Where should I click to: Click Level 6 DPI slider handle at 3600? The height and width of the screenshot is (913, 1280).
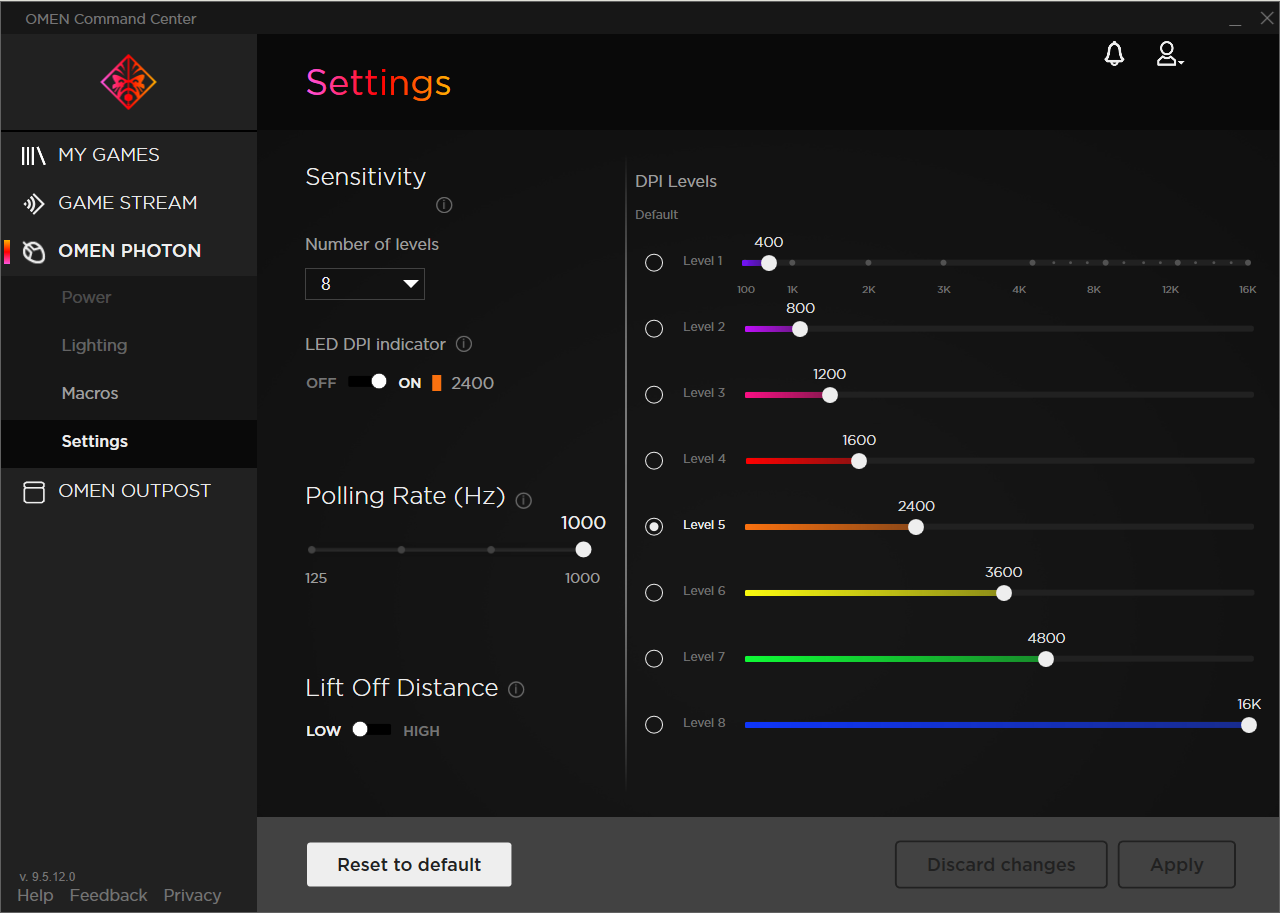click(x=1004, y=593)
